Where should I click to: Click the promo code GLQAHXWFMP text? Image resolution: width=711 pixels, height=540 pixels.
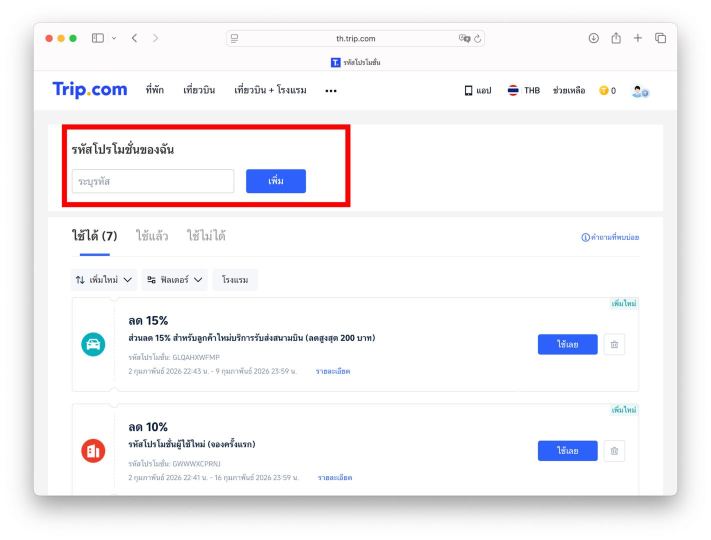[196, 357]
